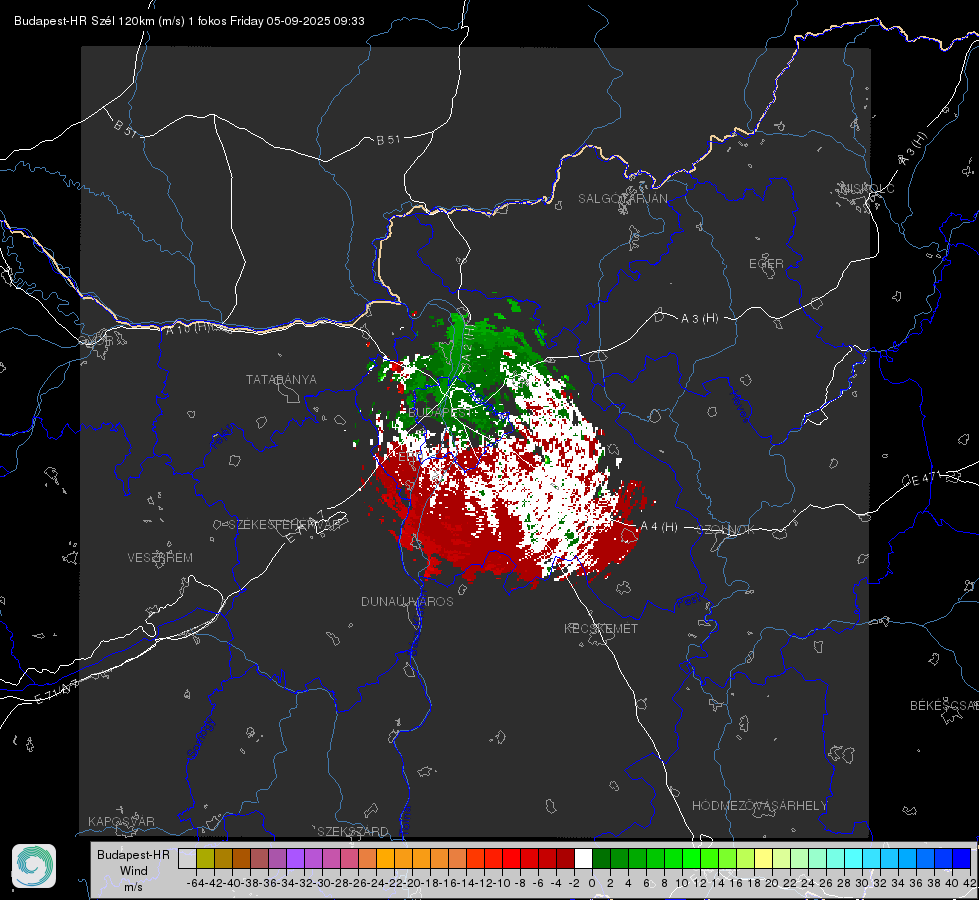Click the KECSKEMÉT city label
The height and width of the screenshot is (900, 979).
pos(601,628)
